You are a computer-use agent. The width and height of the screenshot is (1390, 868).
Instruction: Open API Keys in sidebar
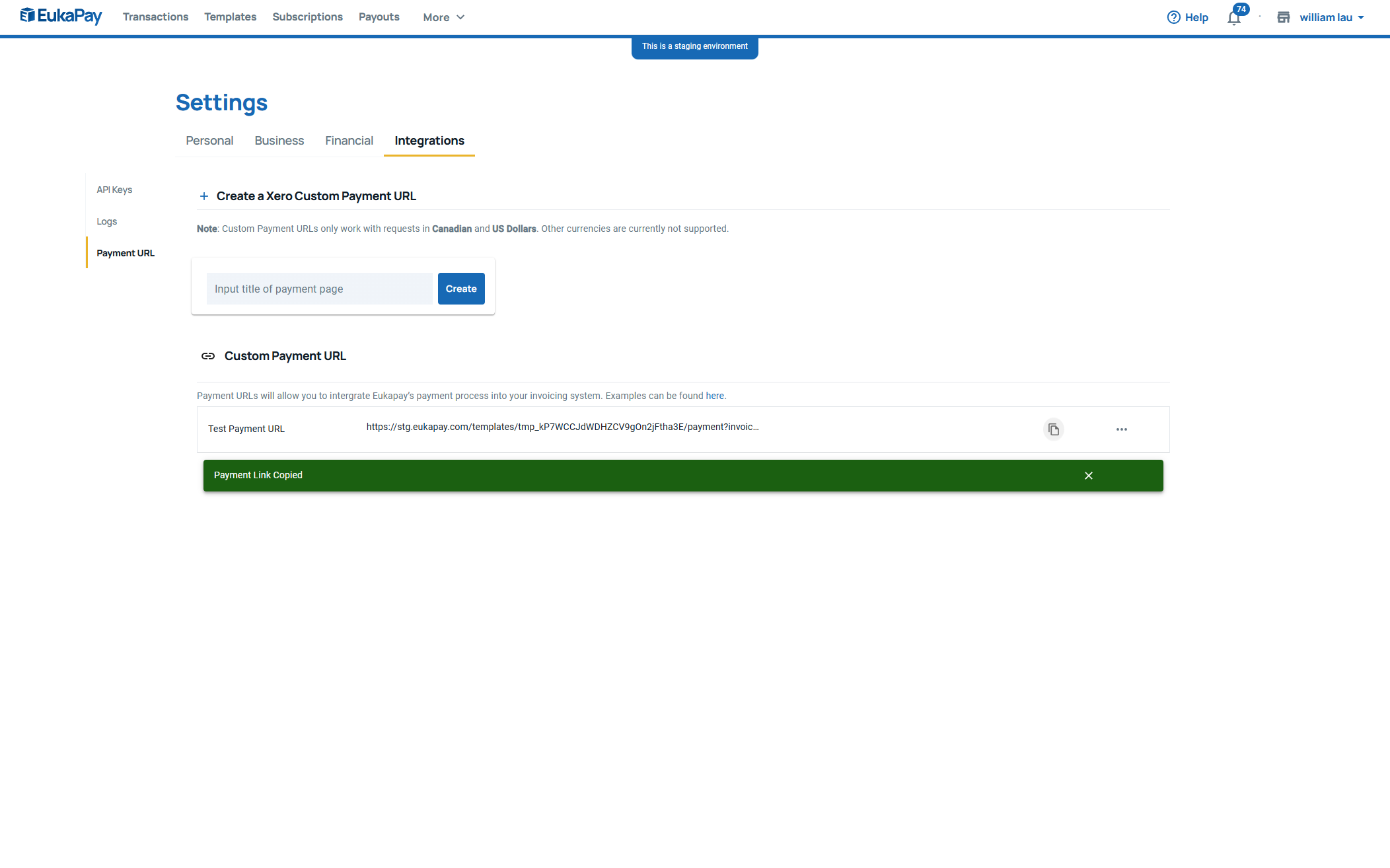tap(114, 190)
